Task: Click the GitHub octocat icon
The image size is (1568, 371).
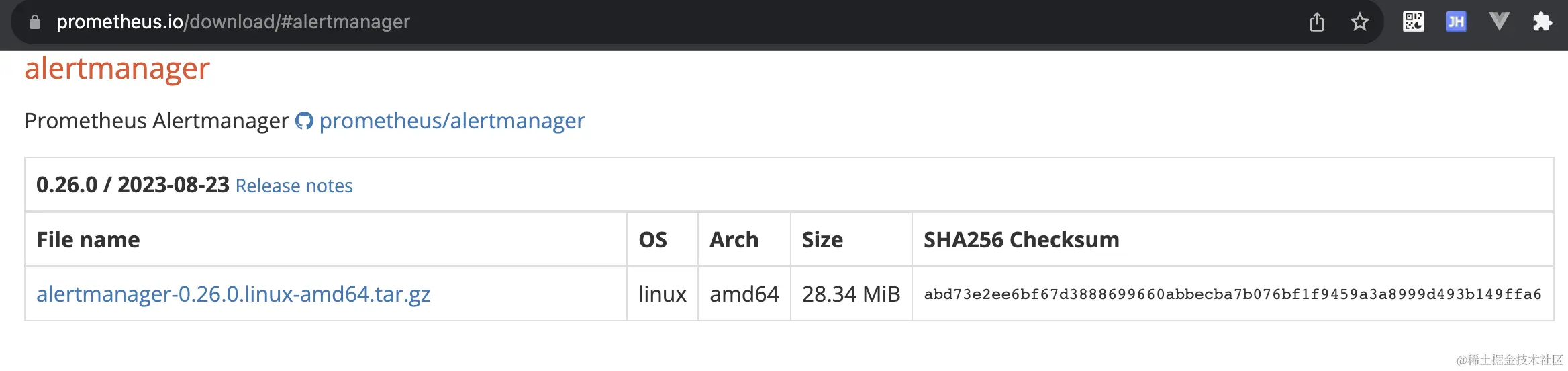Action: 305,121
